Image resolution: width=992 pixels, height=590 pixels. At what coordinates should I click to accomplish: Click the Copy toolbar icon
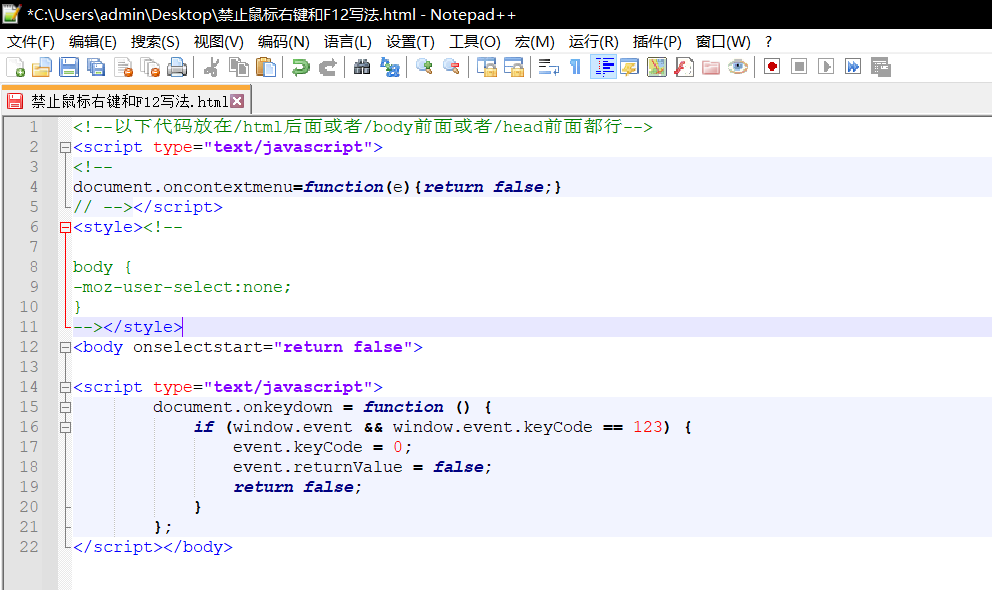pos(239,67)
